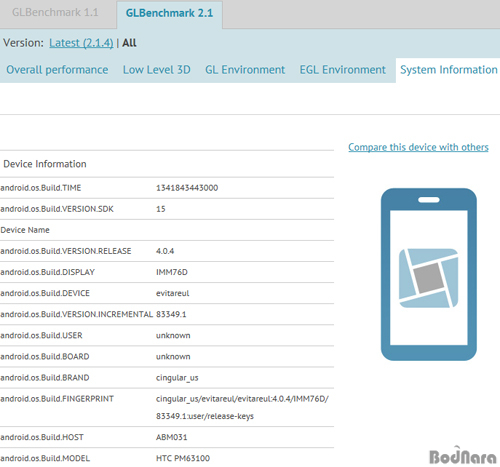This screenshot has width=500, height=467.
Task: Click the android.os.Build.VERSION.SDK label
Action: tap(57, 209)
